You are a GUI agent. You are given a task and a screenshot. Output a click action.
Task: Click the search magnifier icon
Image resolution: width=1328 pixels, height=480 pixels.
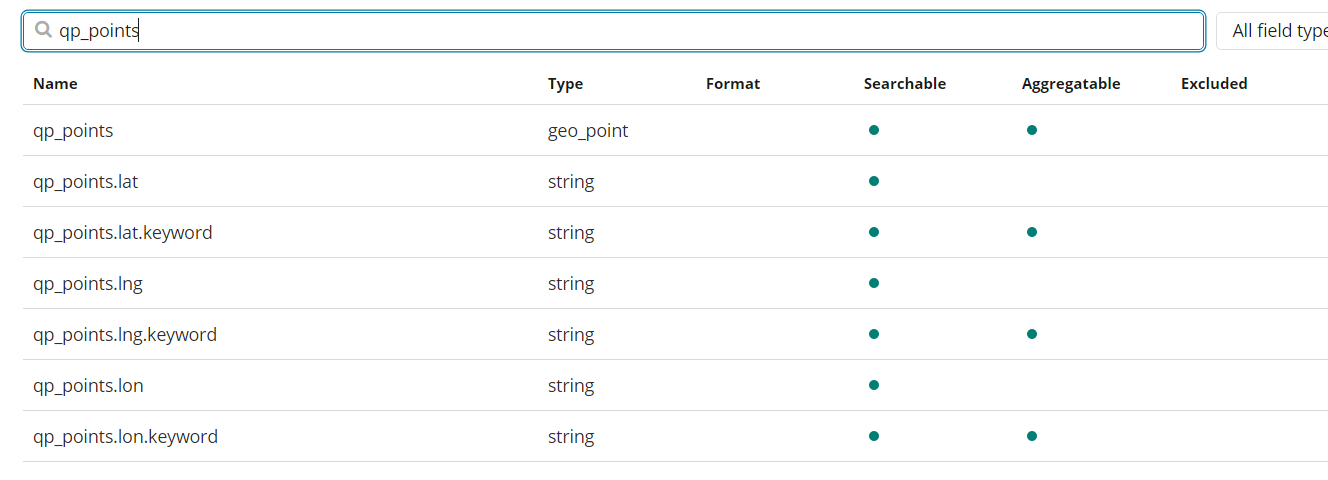click(43, 30)
